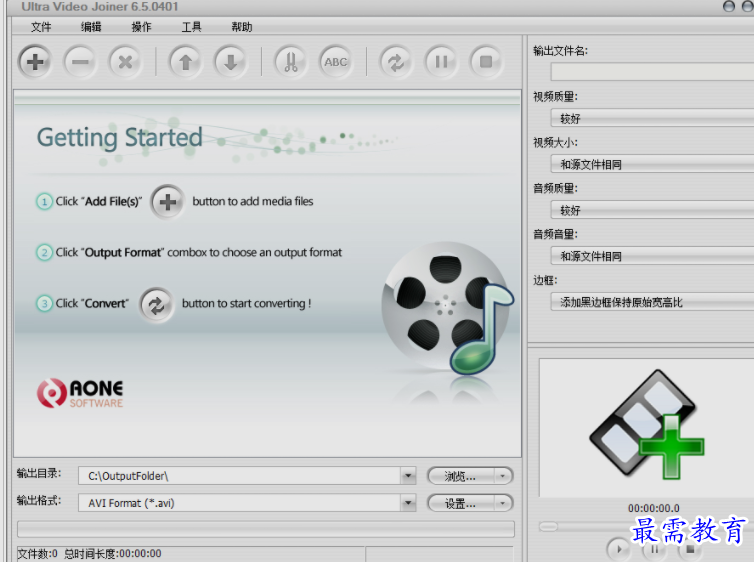The height and width of the screenshot is (562, 754).
Task: Click the Add File(s) icon in Getting Started
Action: 167,202
